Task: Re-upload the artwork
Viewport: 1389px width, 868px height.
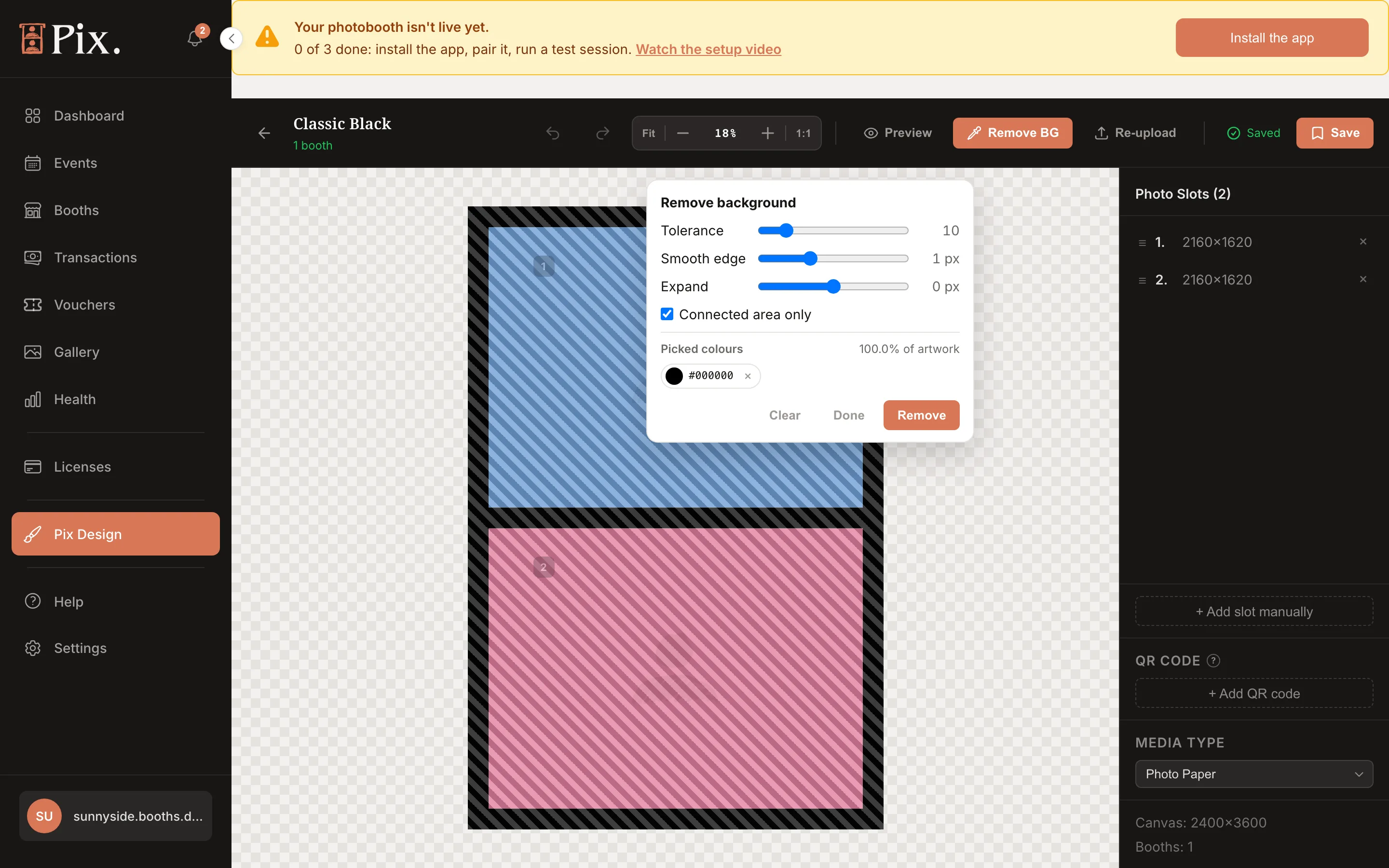Action: click(x=1135, y=133)
